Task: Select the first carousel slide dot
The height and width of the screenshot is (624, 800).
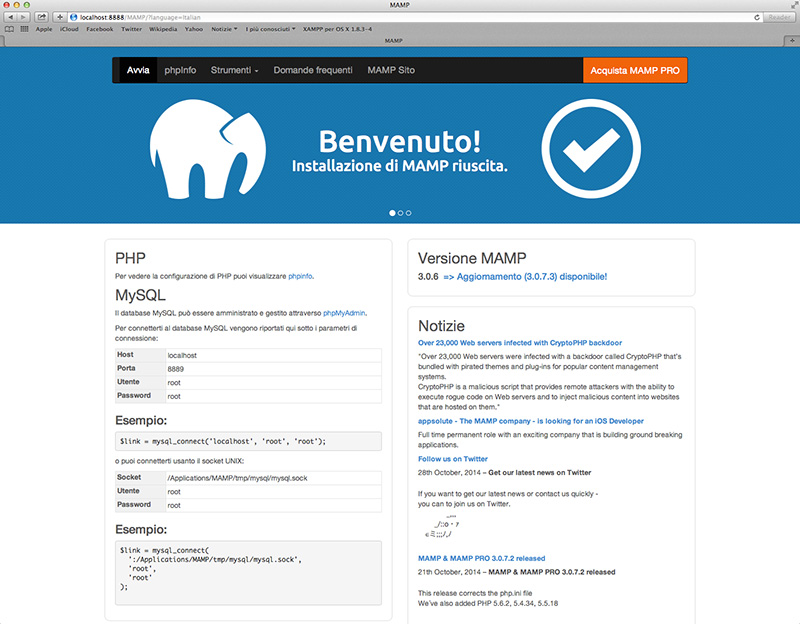Action: 392,213
